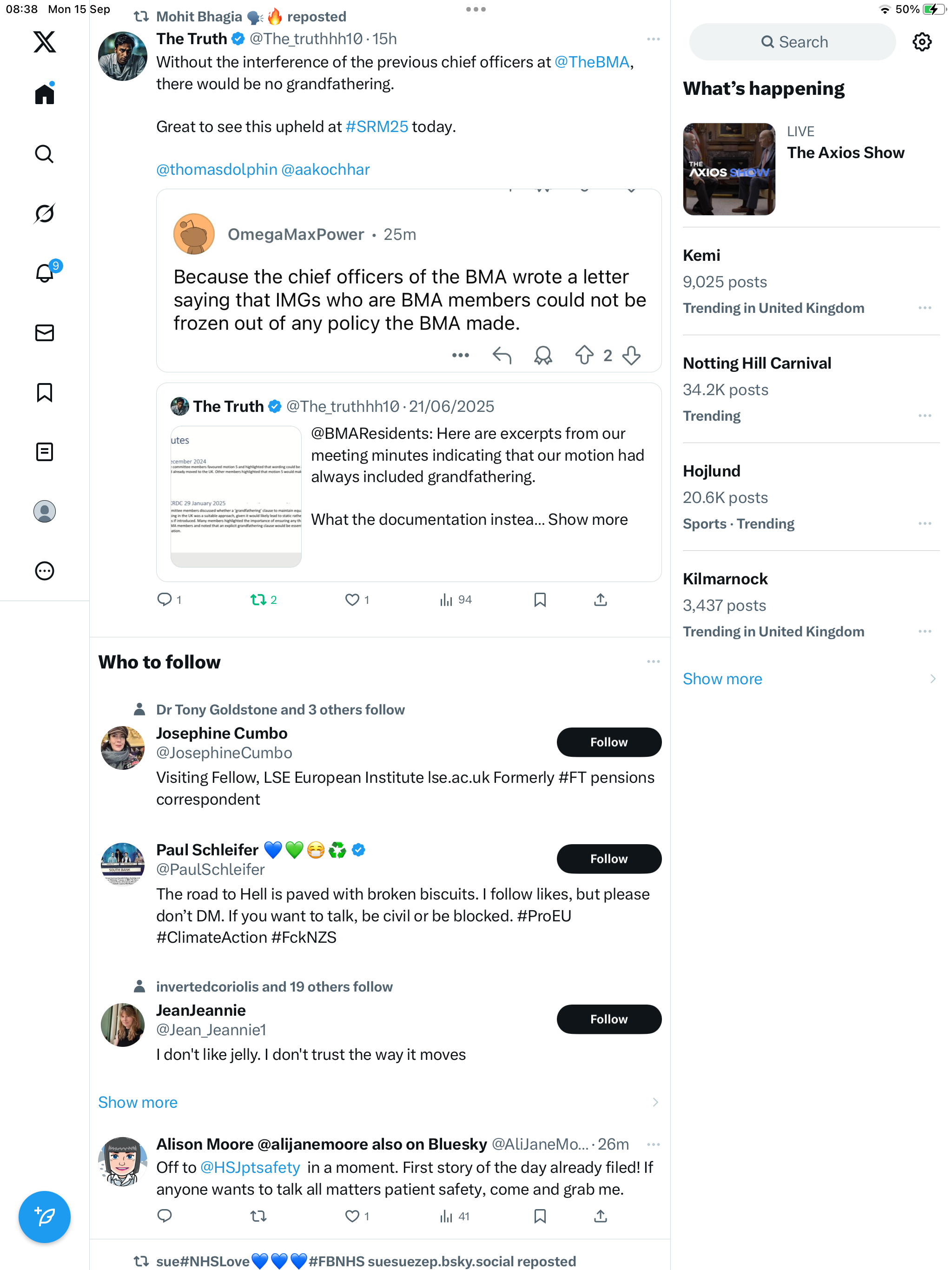Open the sidebar more options circle icon
The image size is (952, 1270).
44,571
